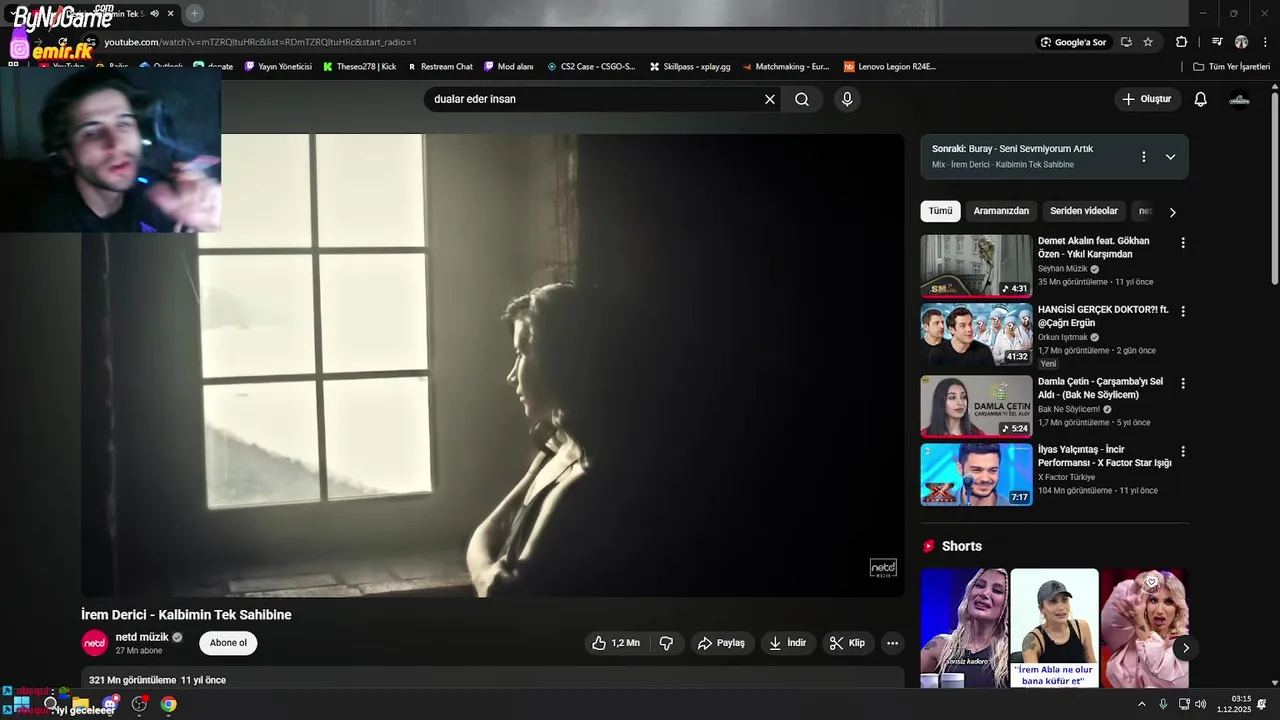Dislike the video with thumbs down
Viewport: 1280px width, 720px height.
click(666, 643)
